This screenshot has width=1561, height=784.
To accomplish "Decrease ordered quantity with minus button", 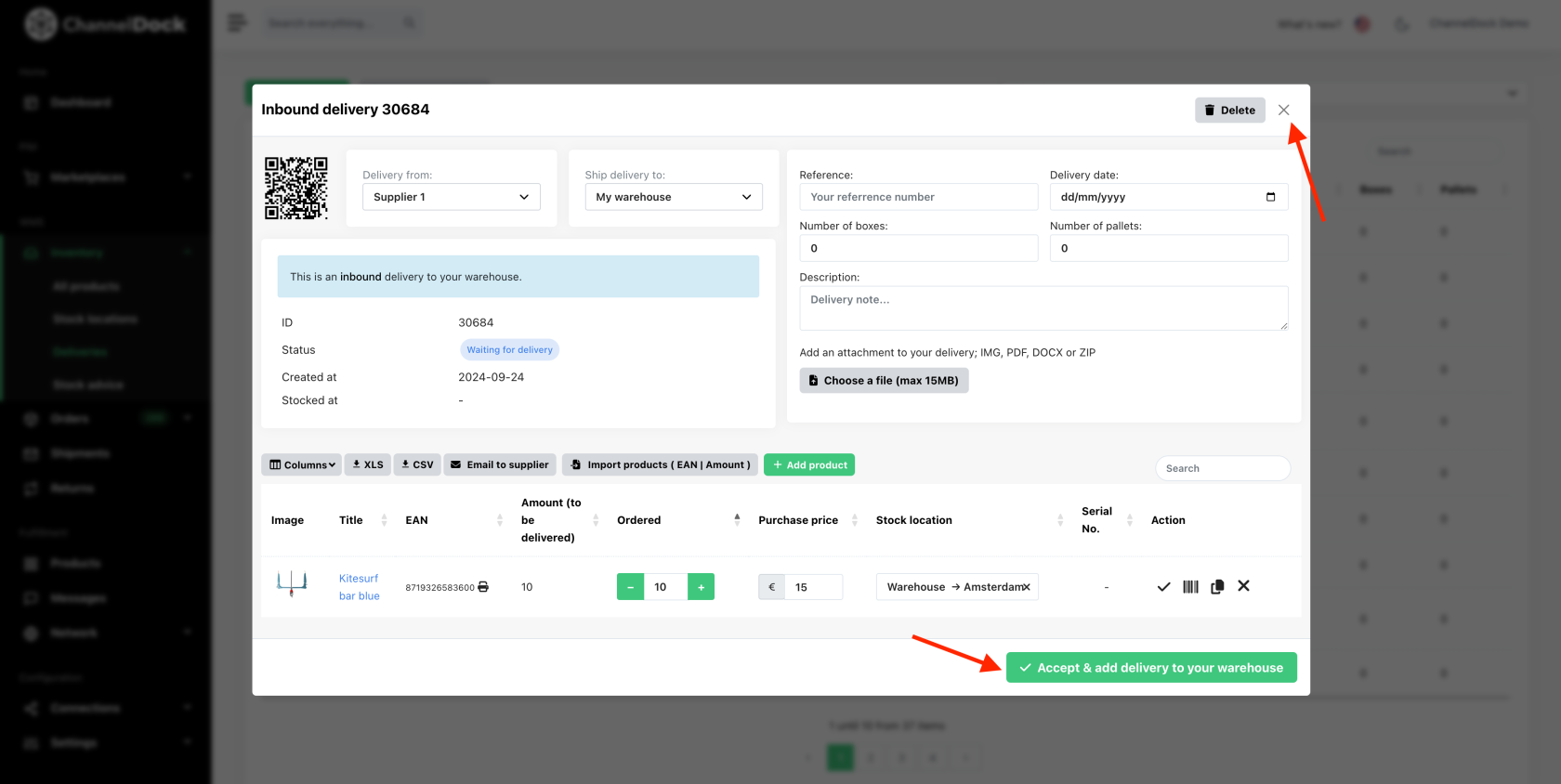I will coord(630,587).
